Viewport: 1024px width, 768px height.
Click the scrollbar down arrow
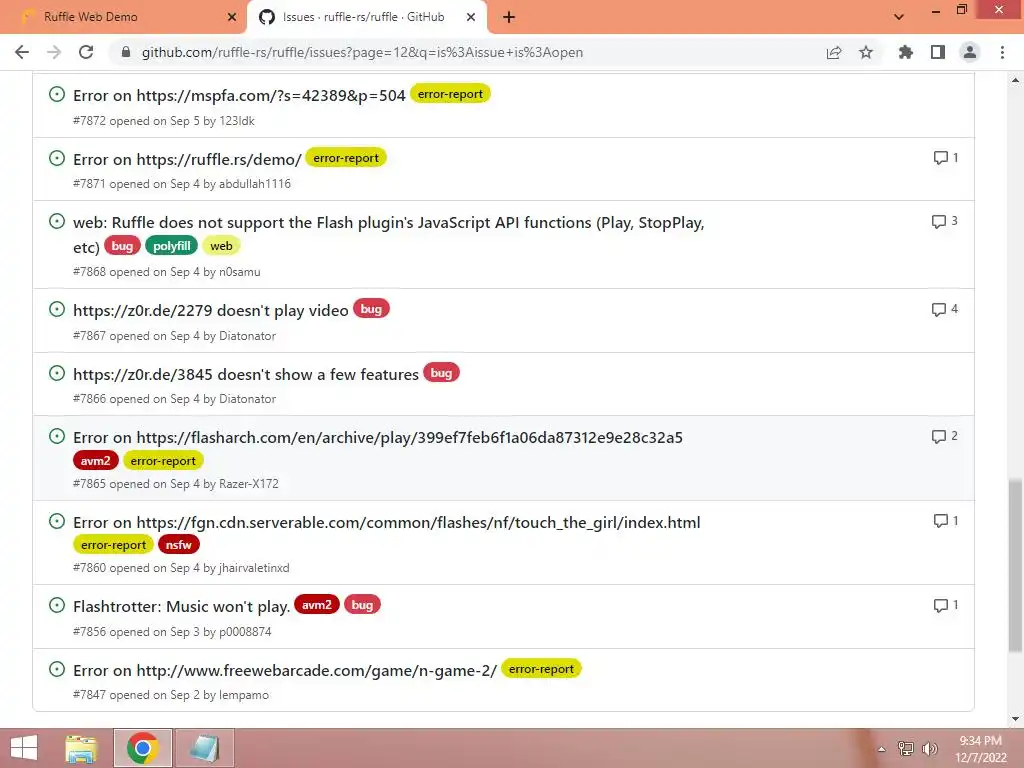[x=1015, y=719]
